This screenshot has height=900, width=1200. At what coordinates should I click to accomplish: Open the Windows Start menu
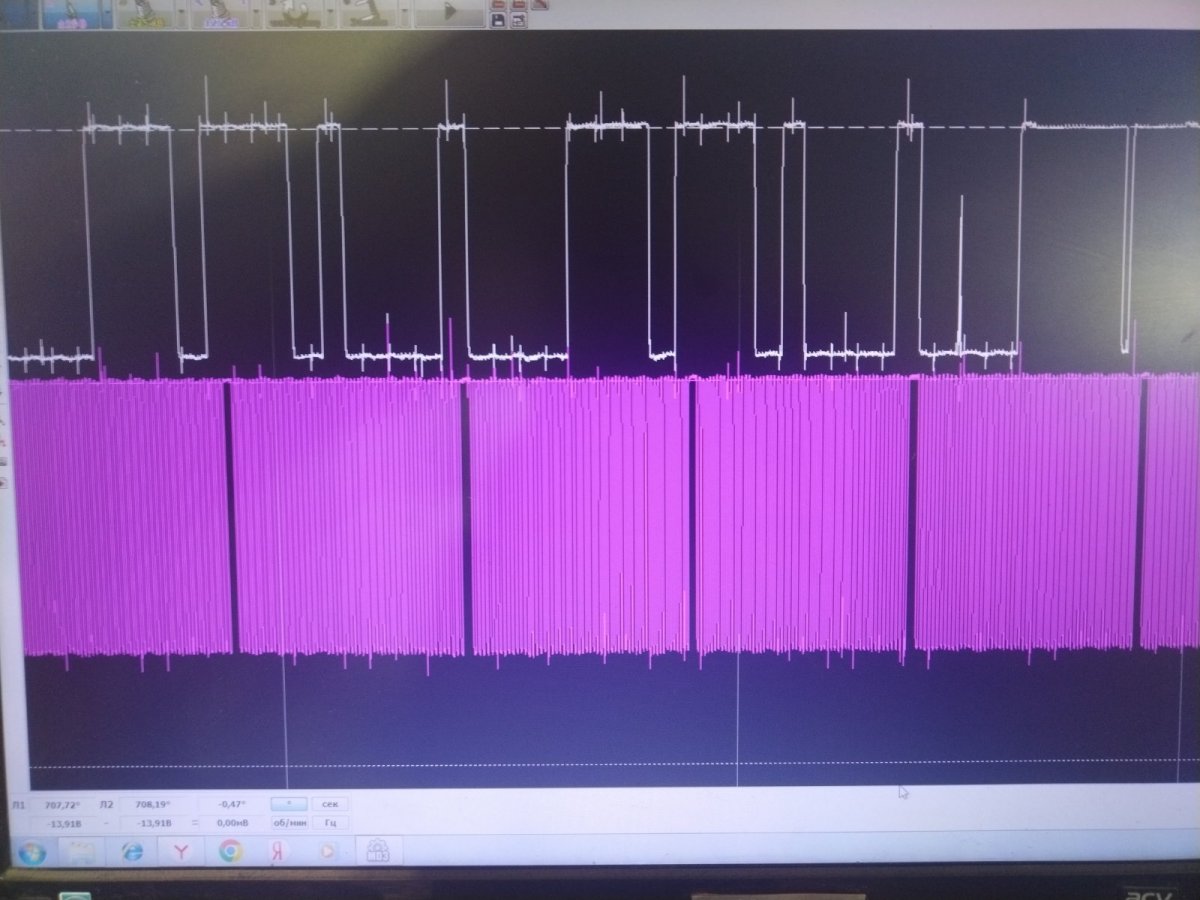(x=32, y=852)
